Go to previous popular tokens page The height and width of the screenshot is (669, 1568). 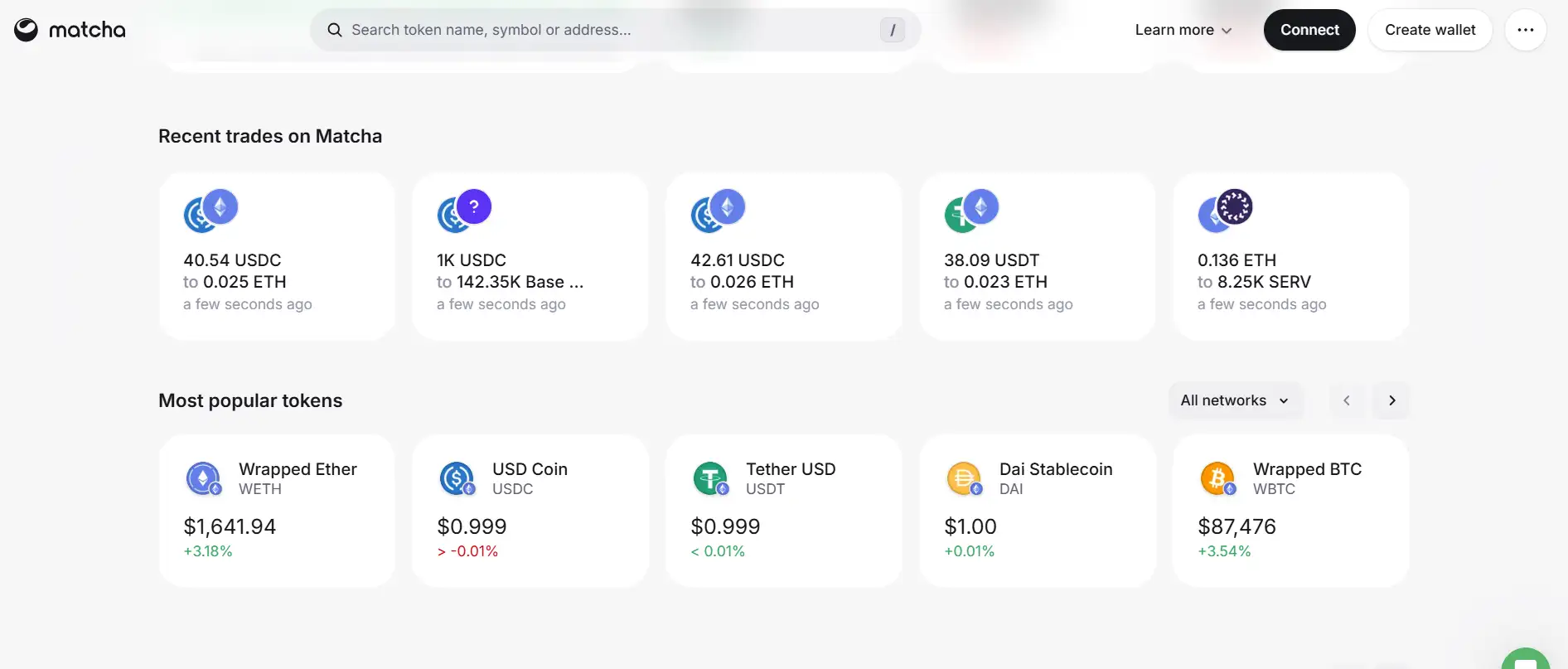1347,400
